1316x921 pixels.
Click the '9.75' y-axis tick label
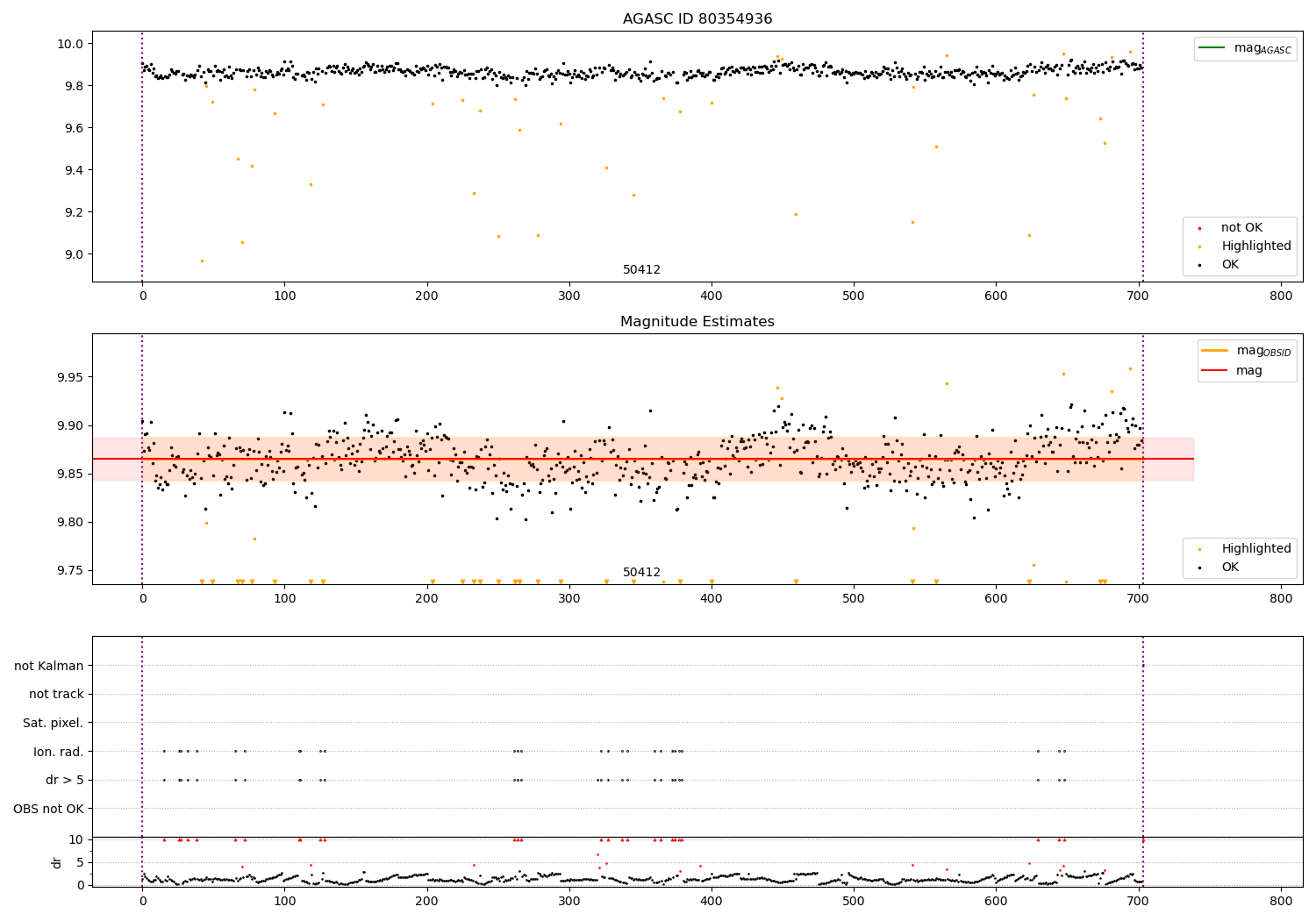[71, 570]
